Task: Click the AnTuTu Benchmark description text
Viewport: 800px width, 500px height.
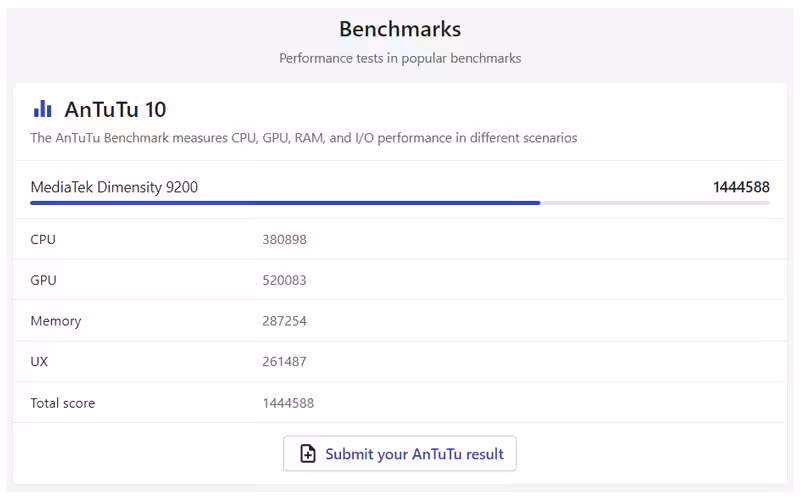Action: (x=303, y=138)
